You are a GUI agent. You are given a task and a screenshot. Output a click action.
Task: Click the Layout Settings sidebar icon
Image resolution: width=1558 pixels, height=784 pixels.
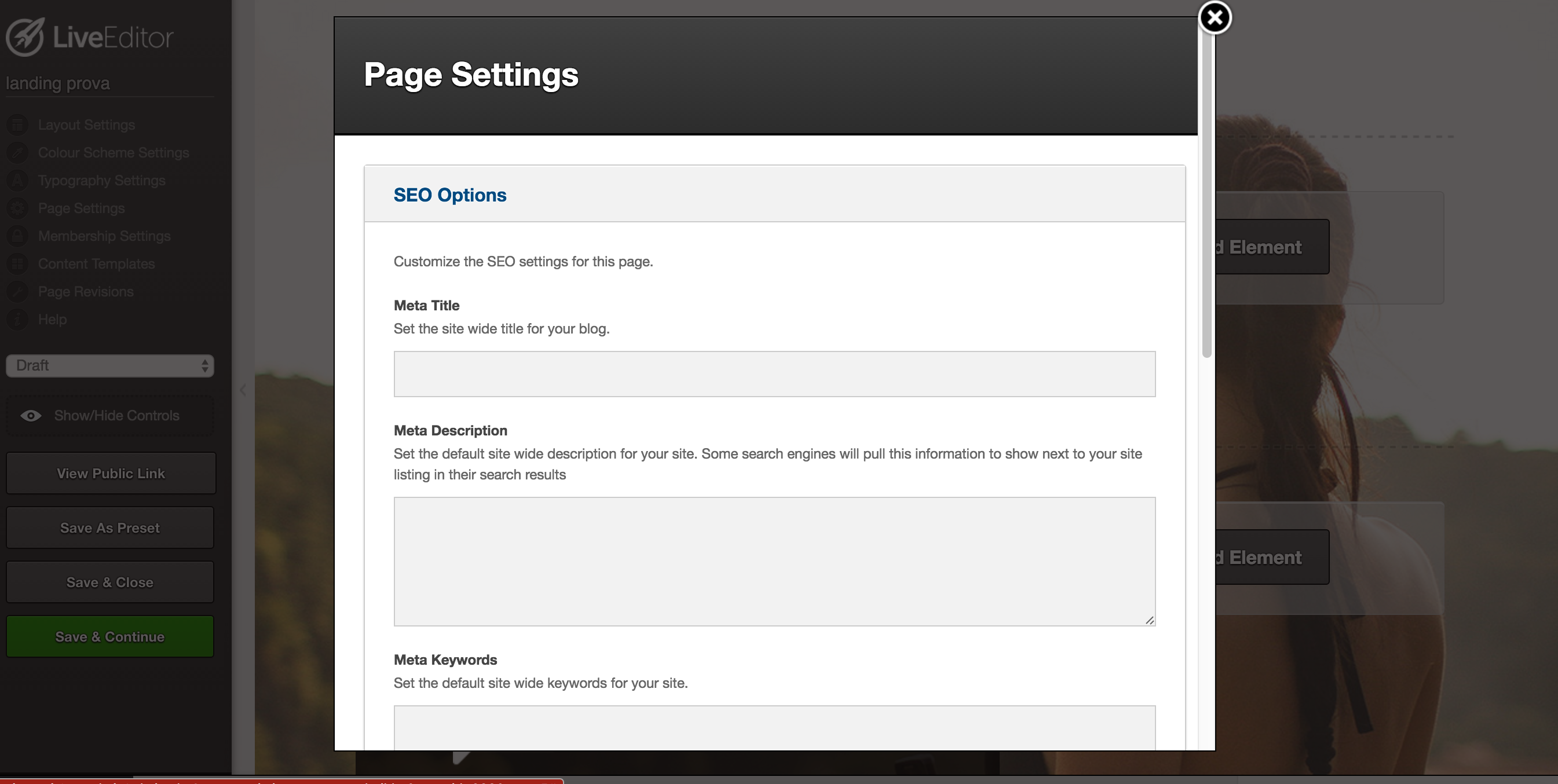tap(17, 124)
